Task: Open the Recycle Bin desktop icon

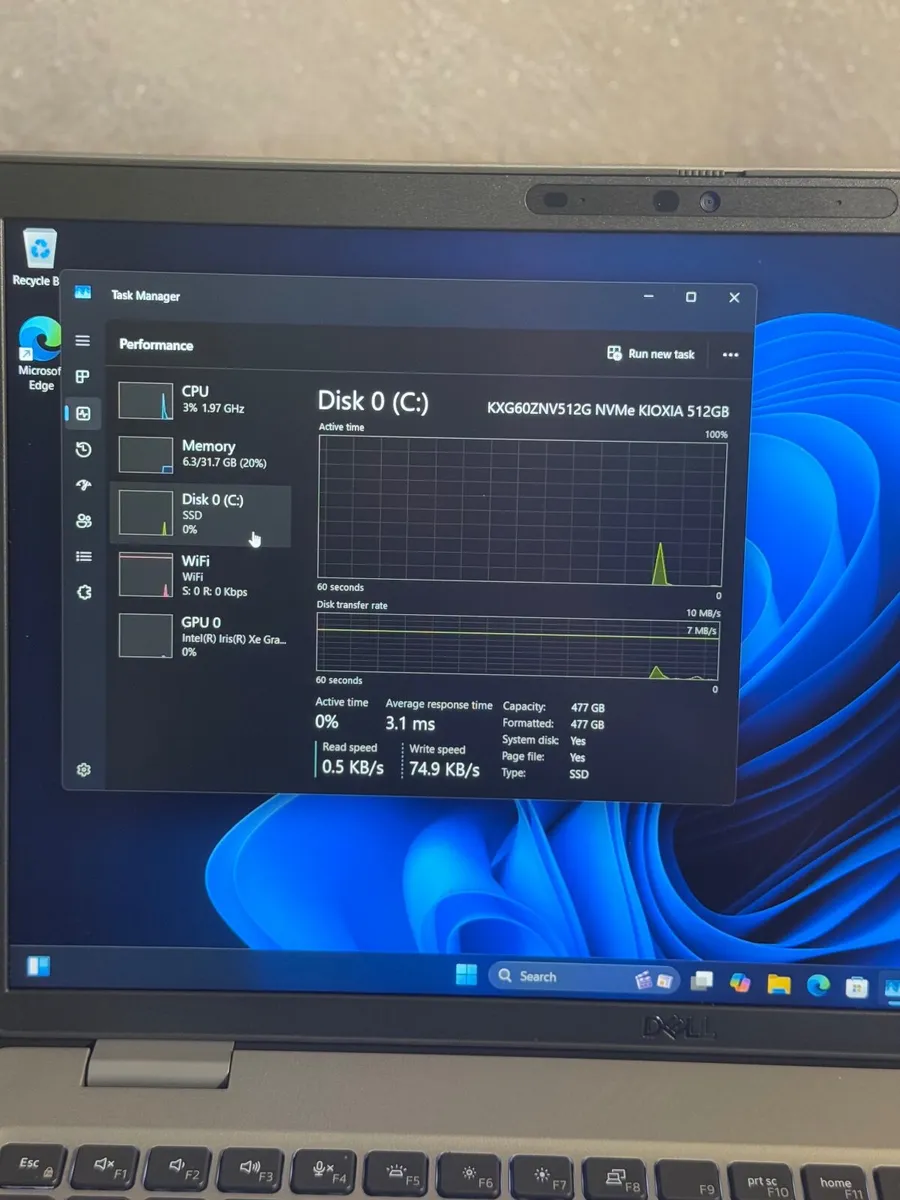Action: coord(38,257)
